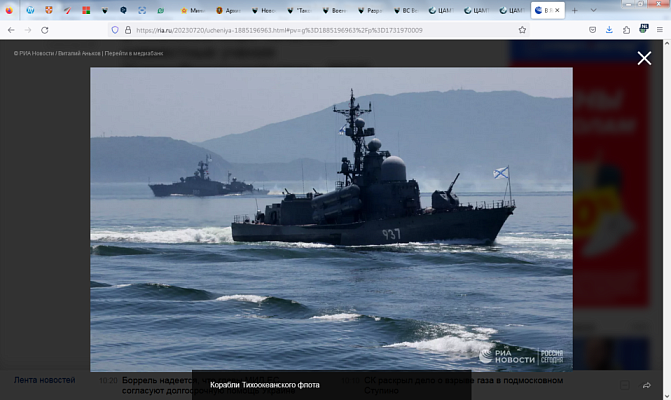671x400 pixels.
Task: Open 'Лента новостей' link
Action: point(45,380)
